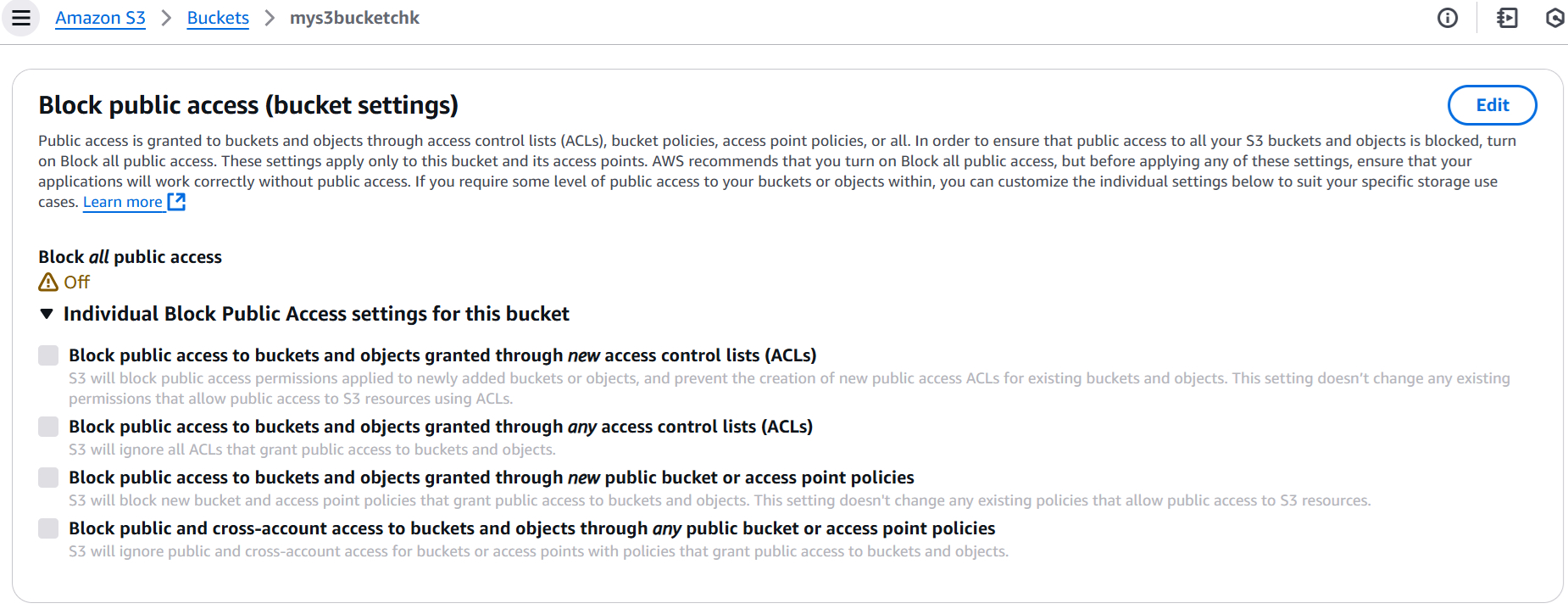
Task: Toggle Block public access through new ACLs checkbox
Action: [48, 355]
